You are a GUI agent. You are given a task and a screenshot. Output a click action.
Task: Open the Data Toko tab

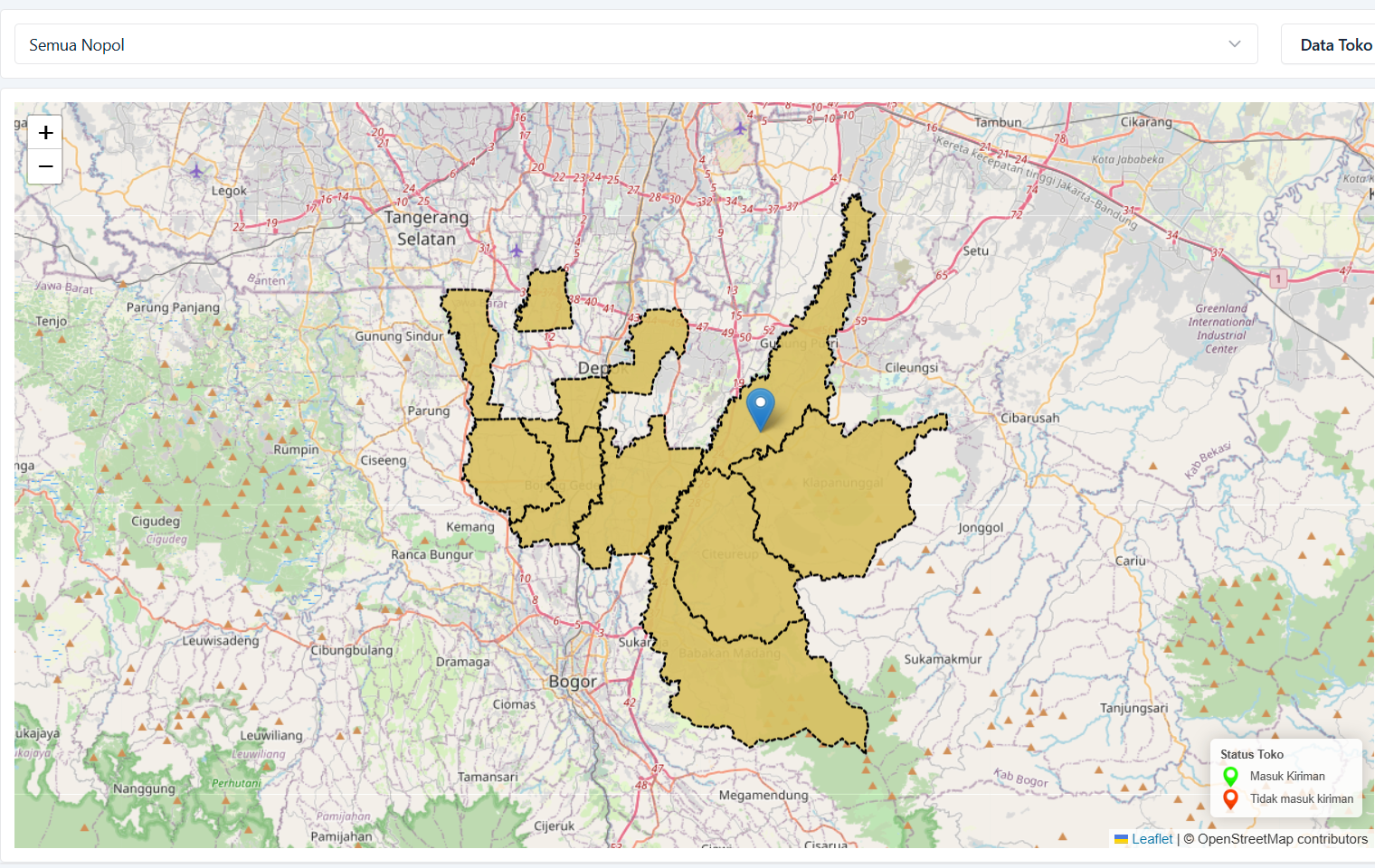[x=1335, y=44]
